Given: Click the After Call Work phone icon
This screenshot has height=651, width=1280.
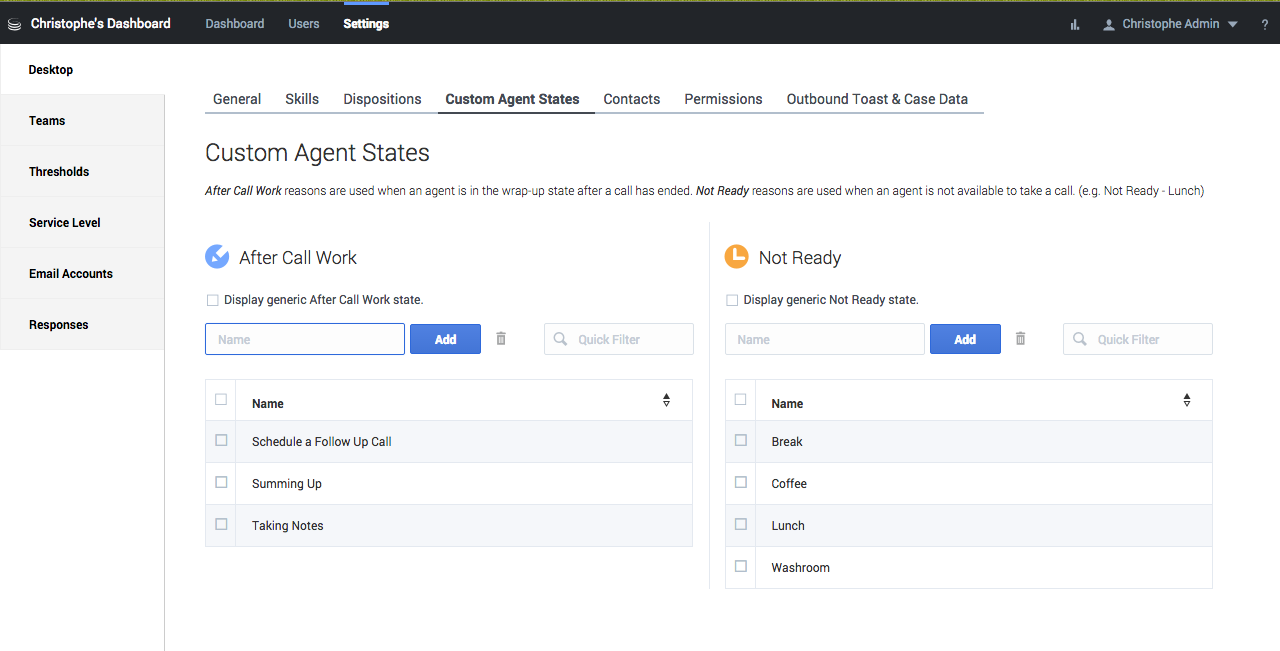Looking at the screenshot, I should click(217, 257).
